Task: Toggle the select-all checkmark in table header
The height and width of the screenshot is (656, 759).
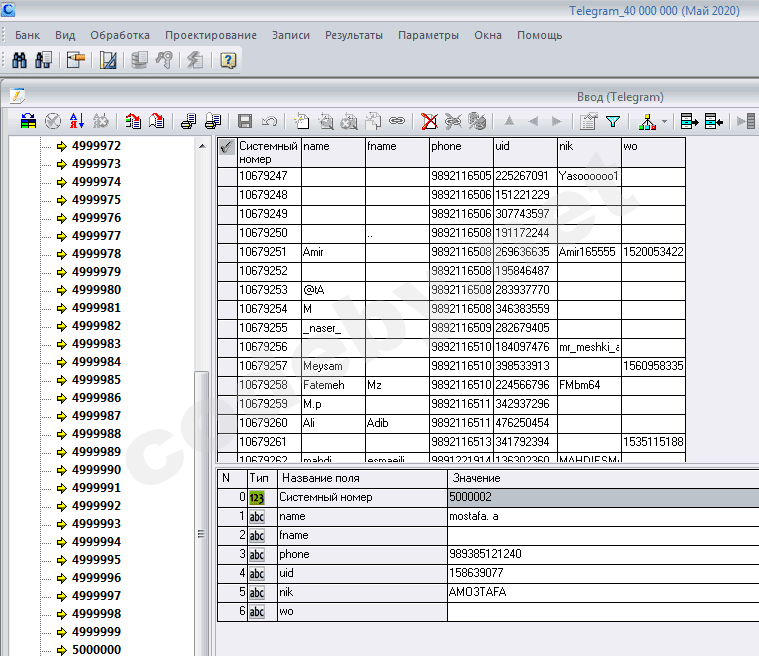Action: (x=227, y=147)
